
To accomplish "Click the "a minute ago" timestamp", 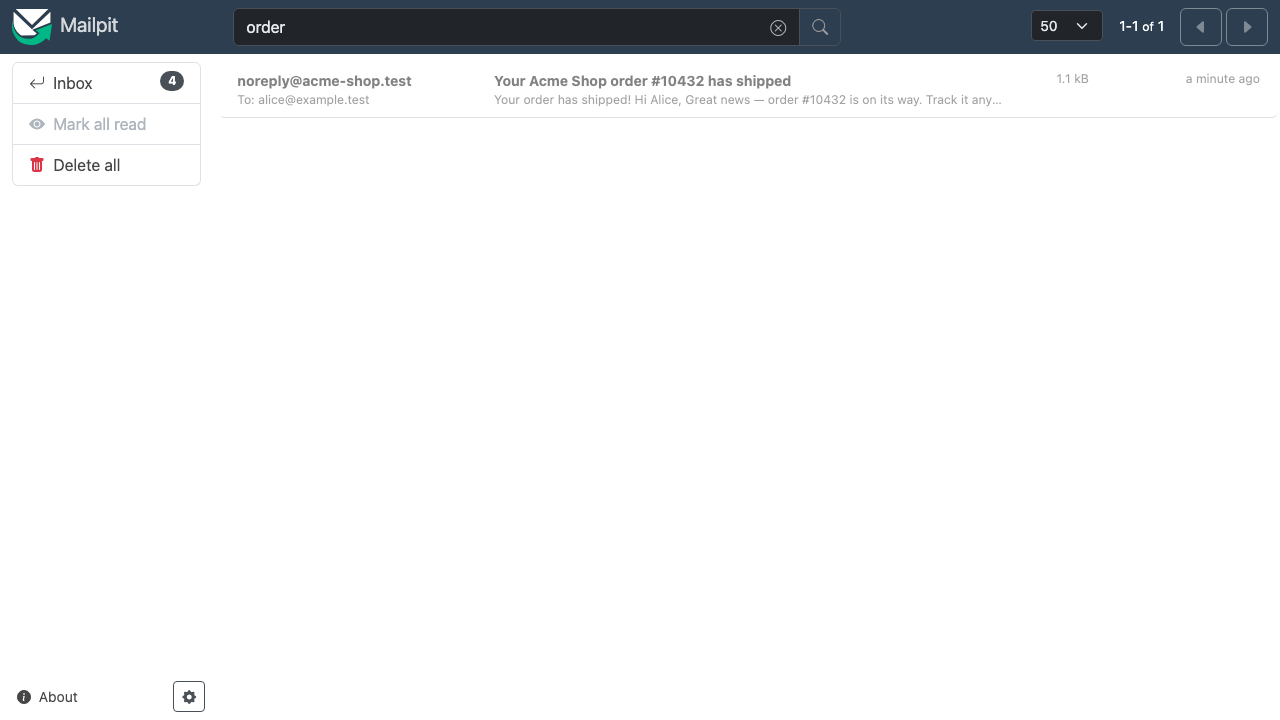I will pyautogui.click(x=1222, y=79).
